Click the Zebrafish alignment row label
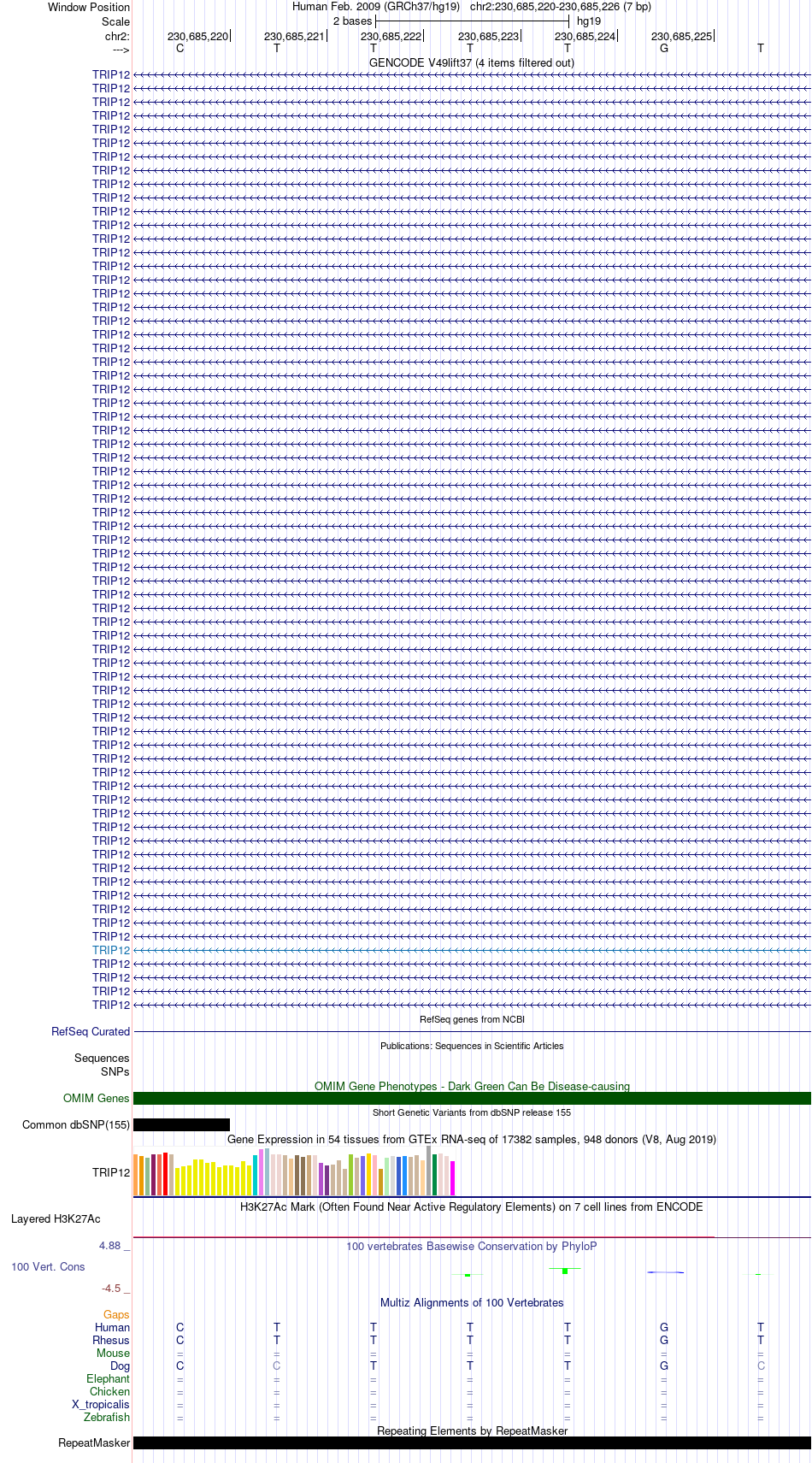The width and height of the screenshot is (812, 1463). click(107, 1418)
